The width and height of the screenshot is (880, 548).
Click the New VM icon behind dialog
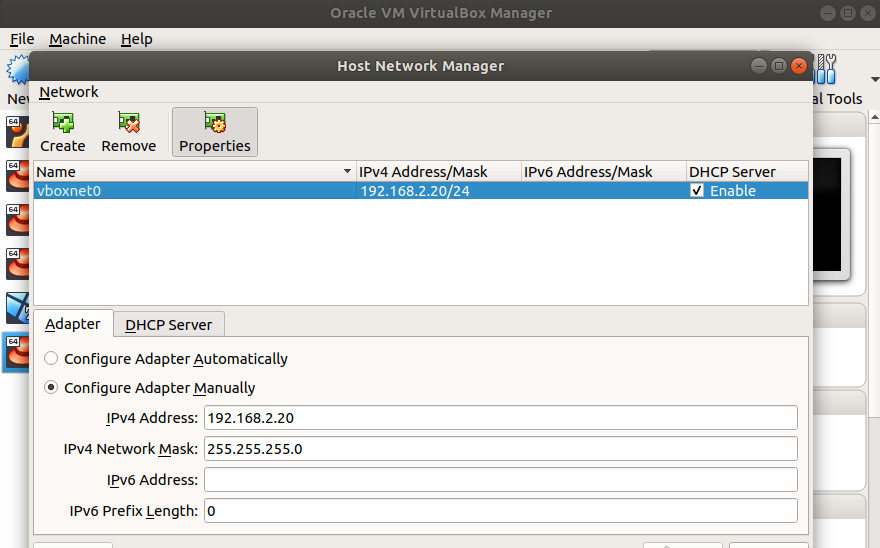17,72
